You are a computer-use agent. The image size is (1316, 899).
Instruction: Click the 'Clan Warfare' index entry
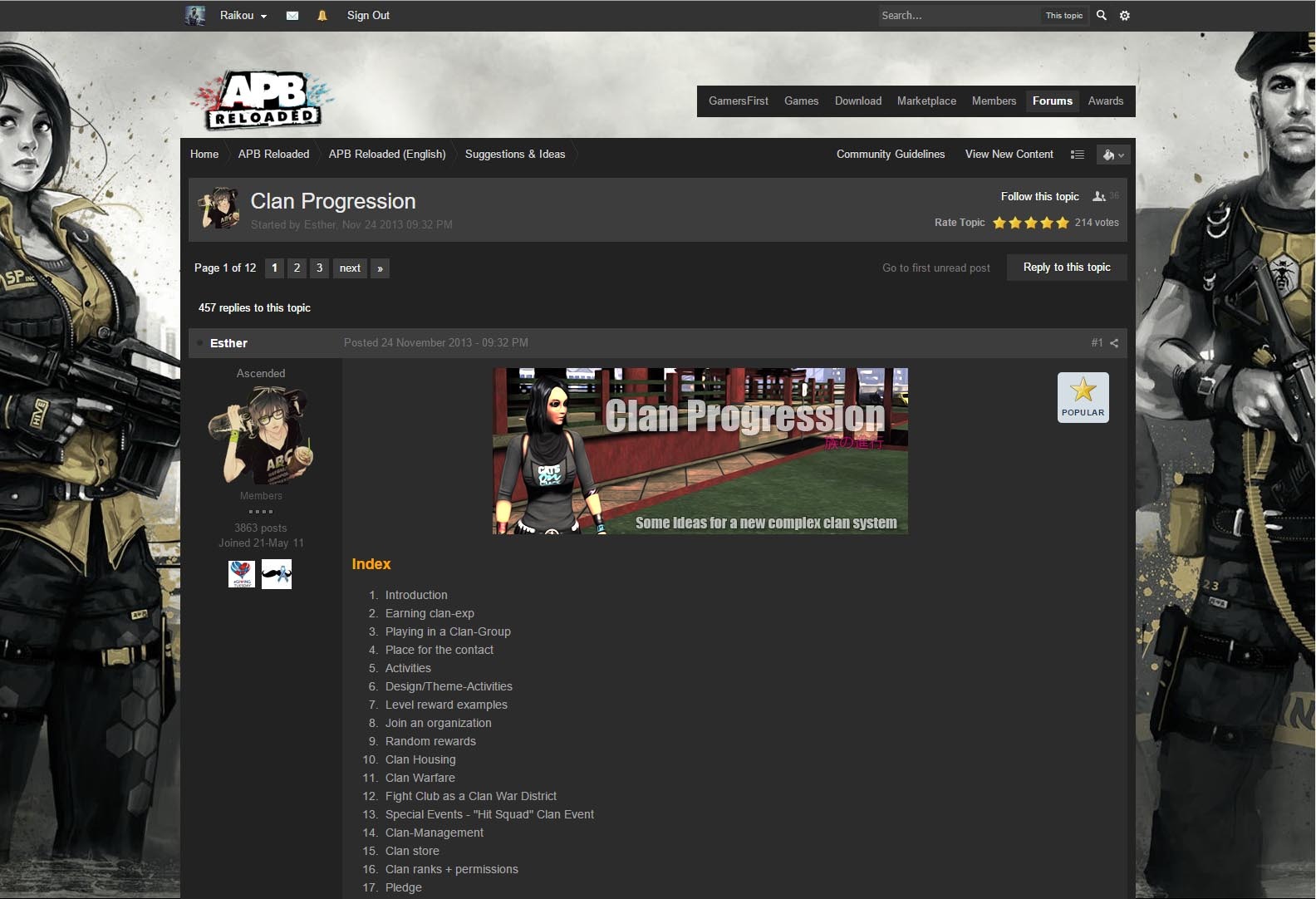[420, 778]
